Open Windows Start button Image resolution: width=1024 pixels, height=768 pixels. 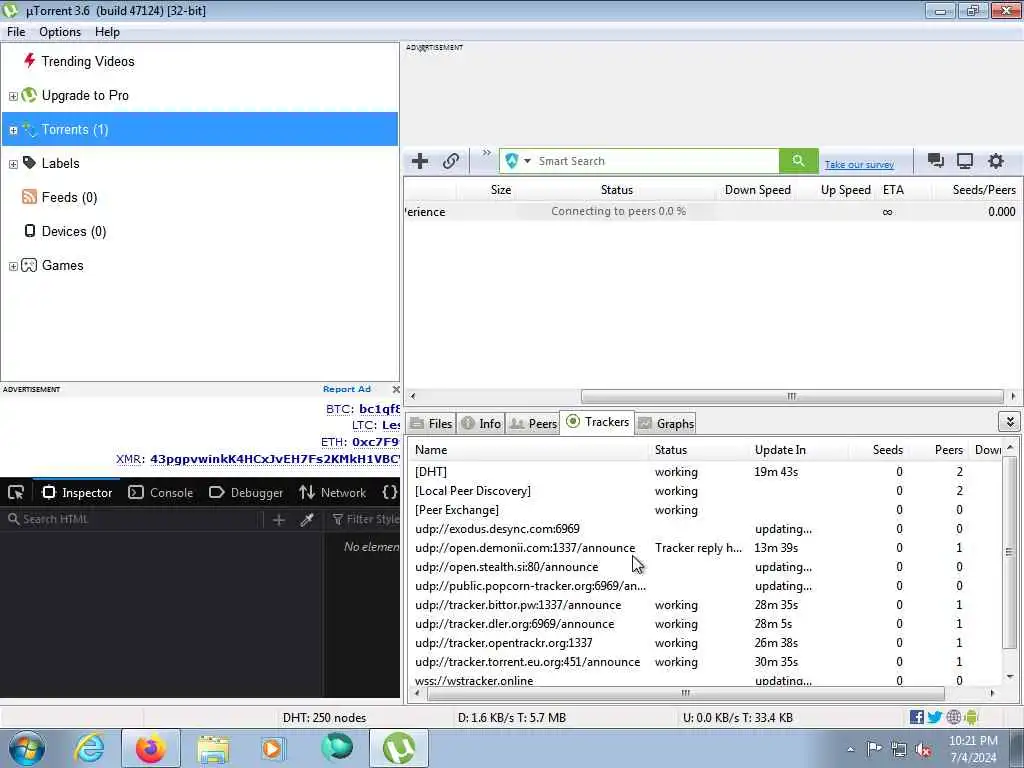coord(27,748)
